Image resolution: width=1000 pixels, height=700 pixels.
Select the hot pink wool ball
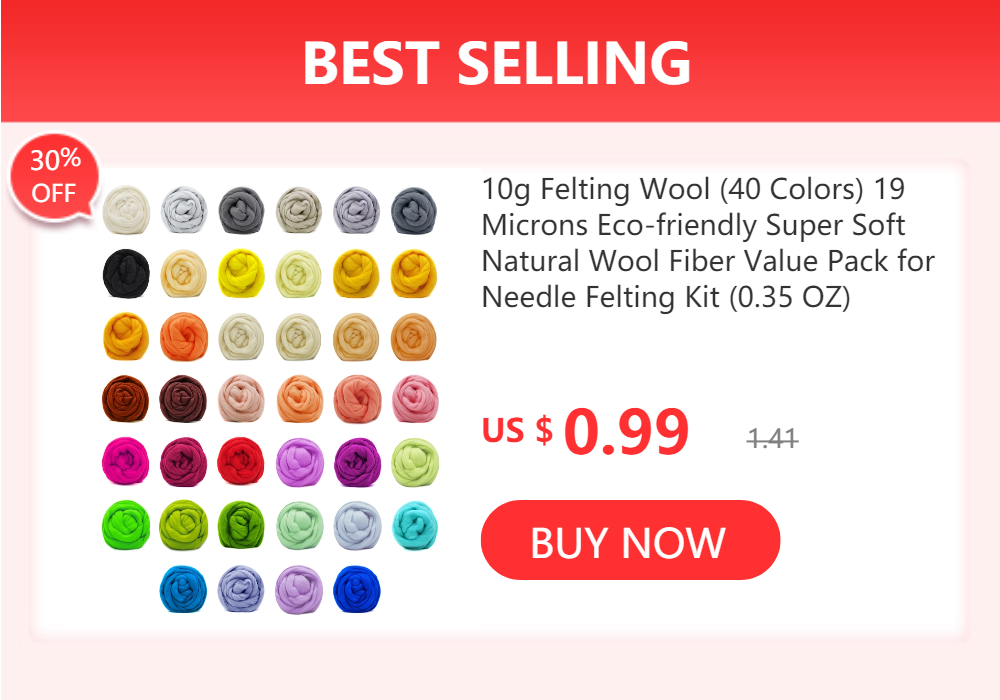point(126,461)
